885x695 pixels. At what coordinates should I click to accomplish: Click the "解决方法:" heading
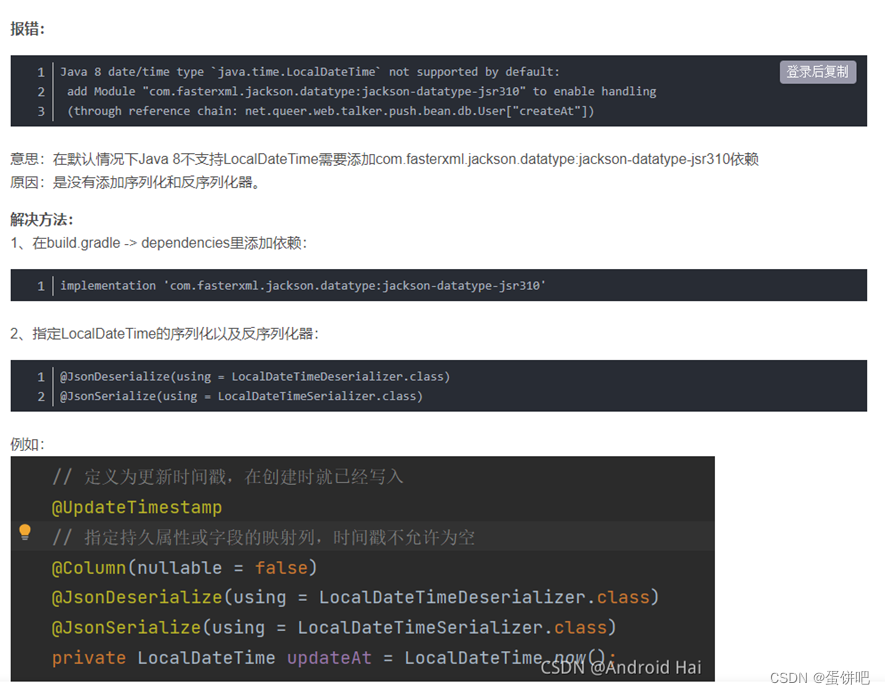41,219
